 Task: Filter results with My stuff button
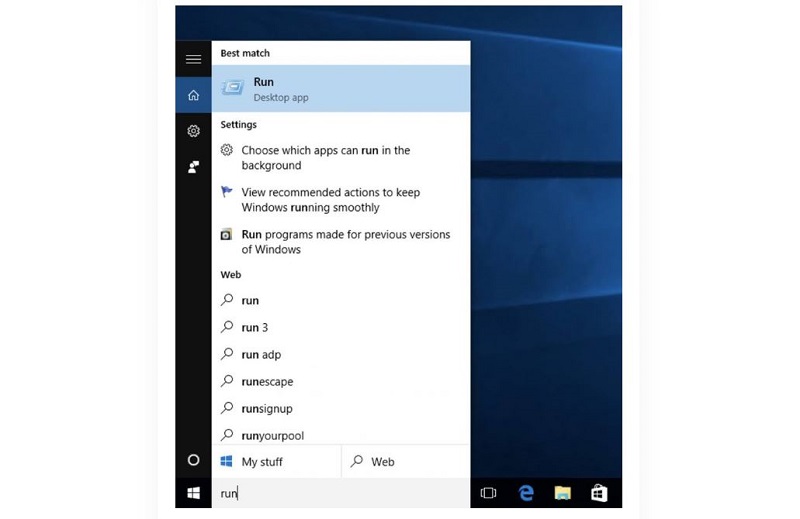pyautogui.click(x=276, y=462)
